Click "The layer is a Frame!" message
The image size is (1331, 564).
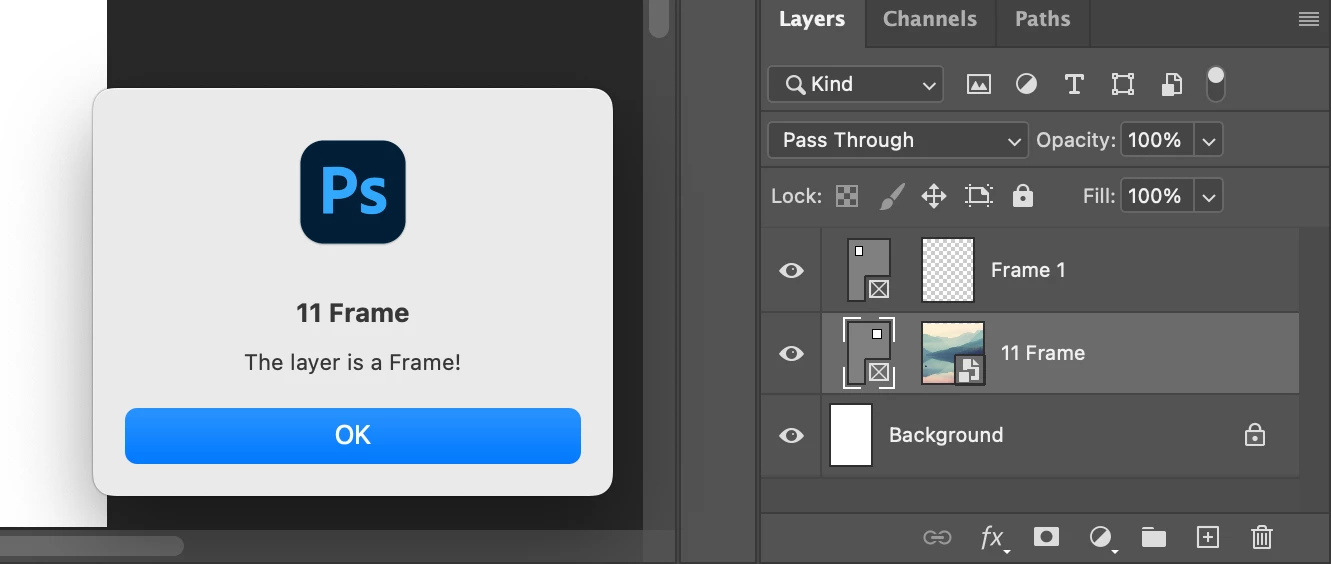click(353, 362)
